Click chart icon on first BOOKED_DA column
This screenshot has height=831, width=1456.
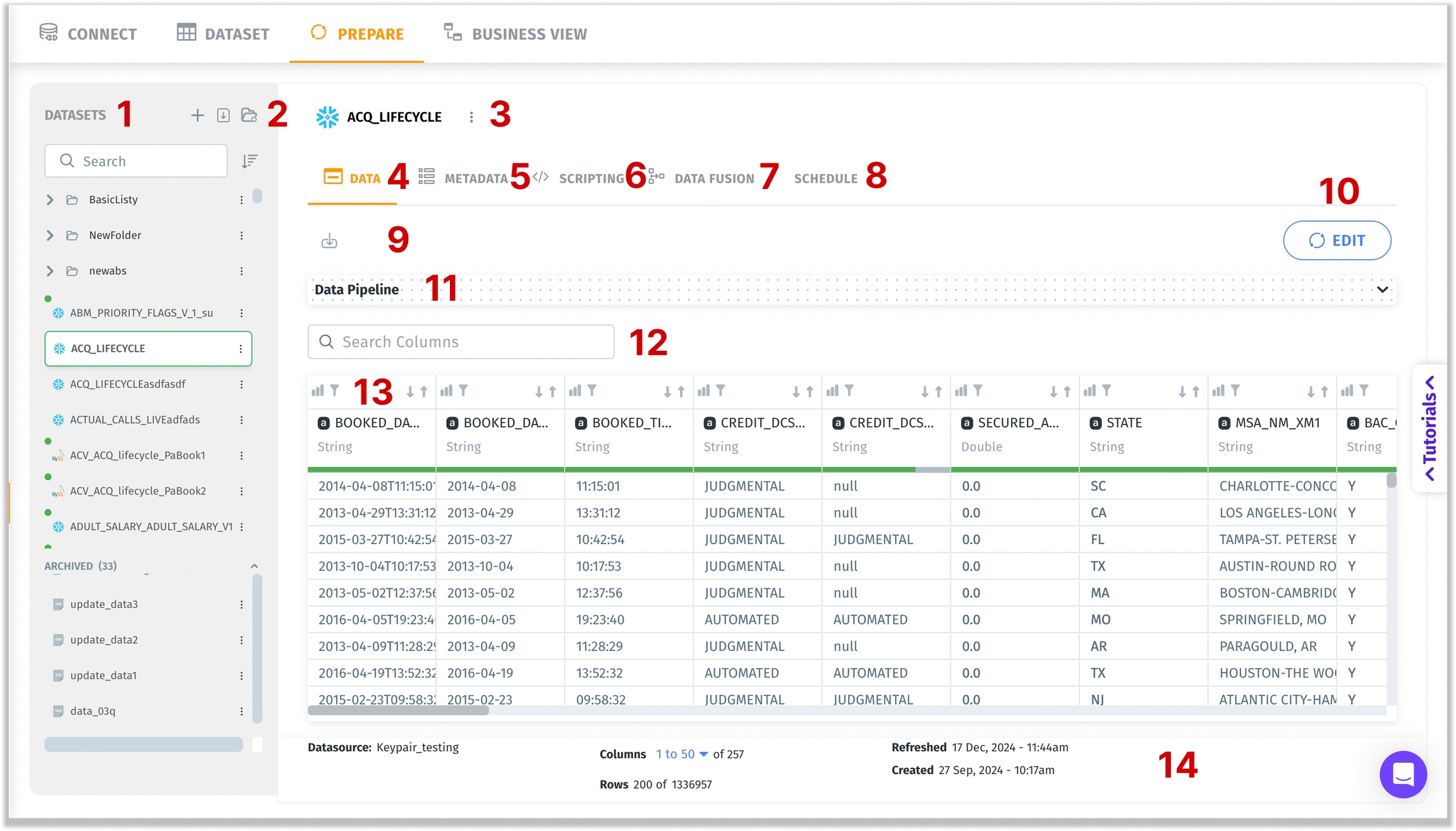tap(318, 391)
